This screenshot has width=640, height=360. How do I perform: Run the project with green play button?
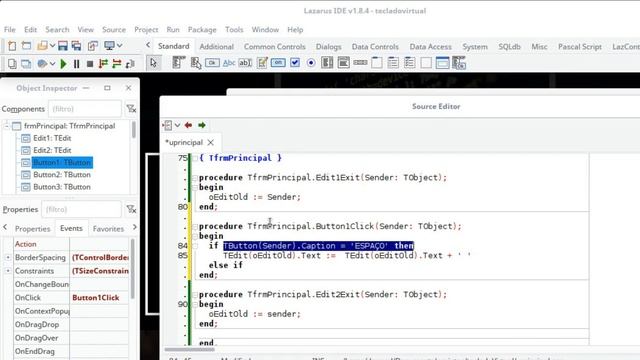coord(63,64)
